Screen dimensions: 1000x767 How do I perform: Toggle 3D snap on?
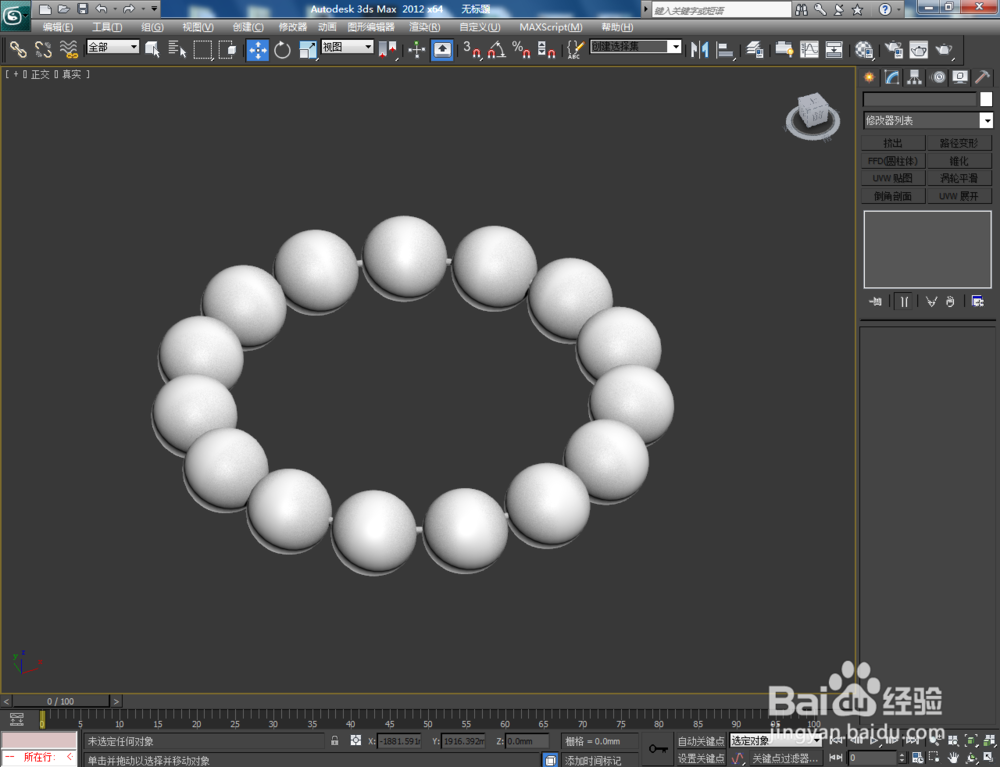click(x=472, y=49)
